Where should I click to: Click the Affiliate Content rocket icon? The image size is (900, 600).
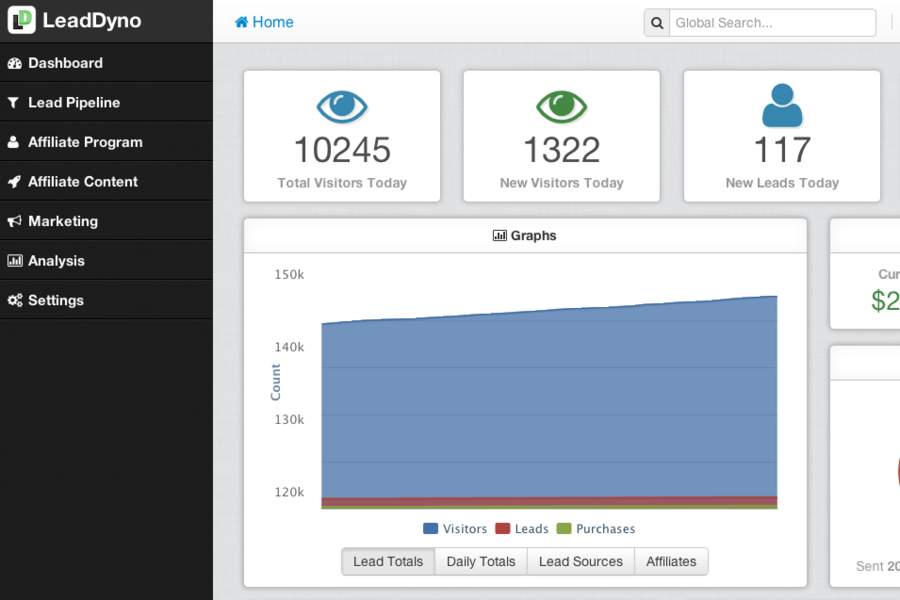14,182
